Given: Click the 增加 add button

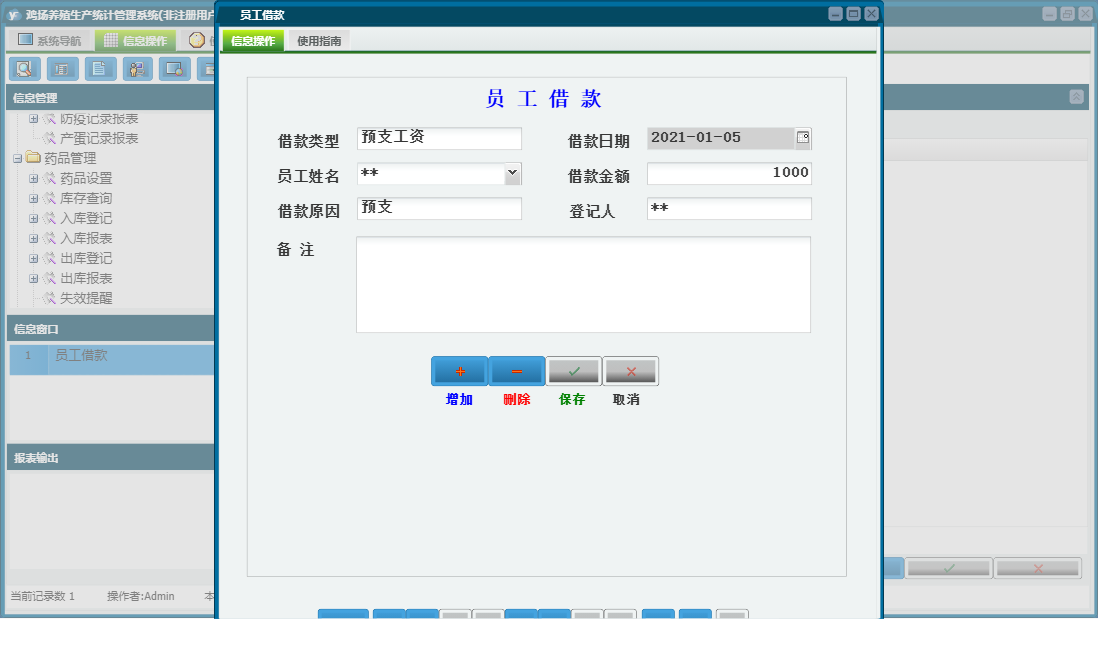Looking at the screenshot, I should [458, 370].
